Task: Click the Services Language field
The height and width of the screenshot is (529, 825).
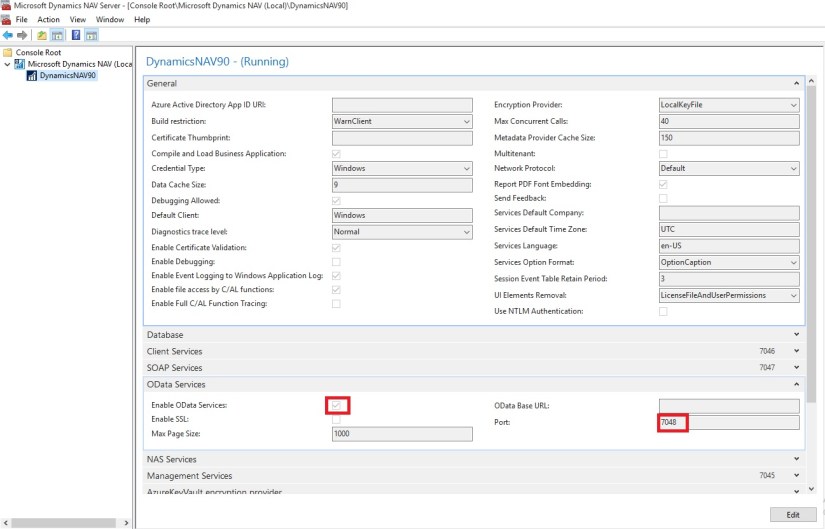Action: coord(729,246)
